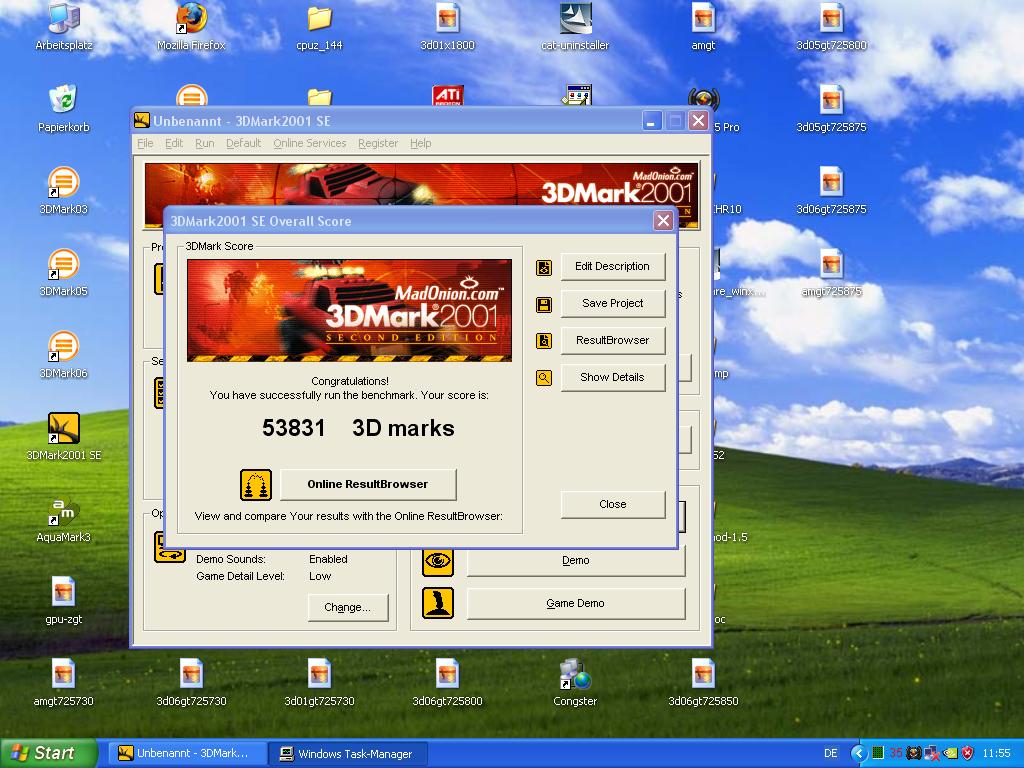The width and height of the screenshot is (1024, 768).
Task: Select the Arbeitsplatz desktop icon
Action: tap(64, 27)
